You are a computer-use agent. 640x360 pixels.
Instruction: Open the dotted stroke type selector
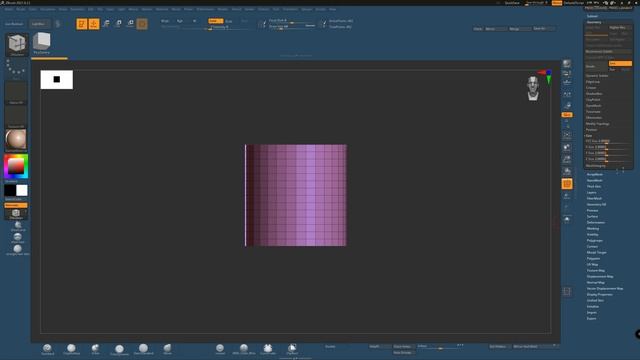click(x=16, y=68)
